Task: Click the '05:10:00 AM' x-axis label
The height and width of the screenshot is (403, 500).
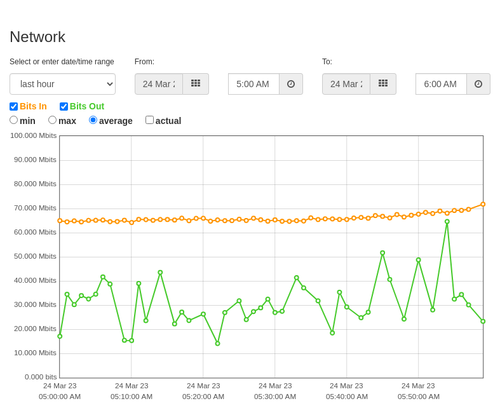Action: (x=131, y=397)
